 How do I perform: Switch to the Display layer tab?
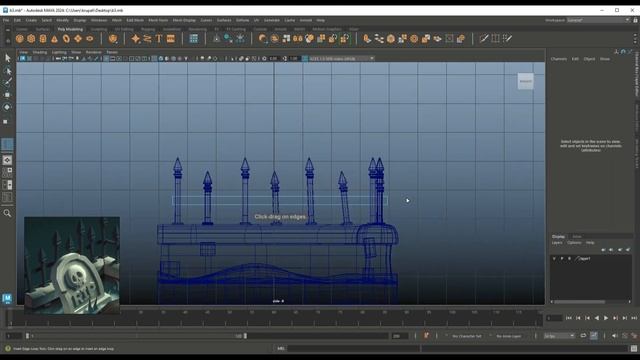click(x=558, y=237)
